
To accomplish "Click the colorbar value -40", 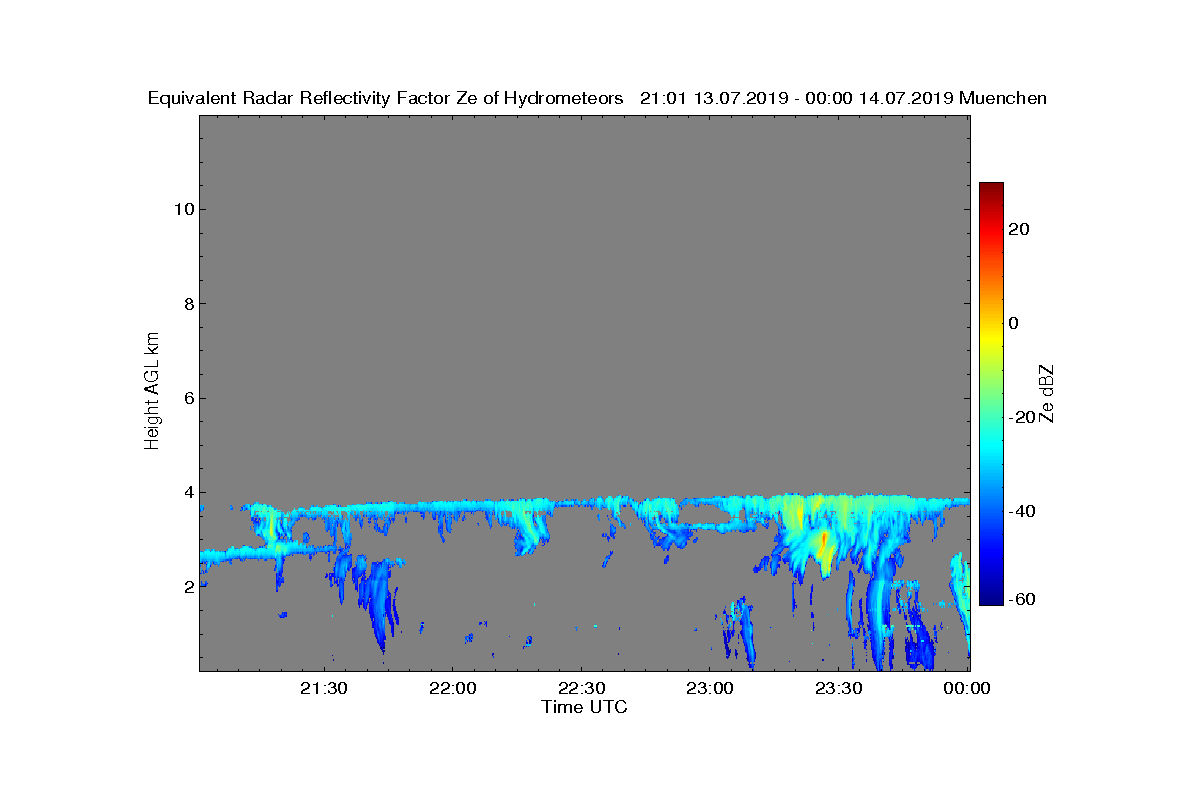I will (1022, 511).
